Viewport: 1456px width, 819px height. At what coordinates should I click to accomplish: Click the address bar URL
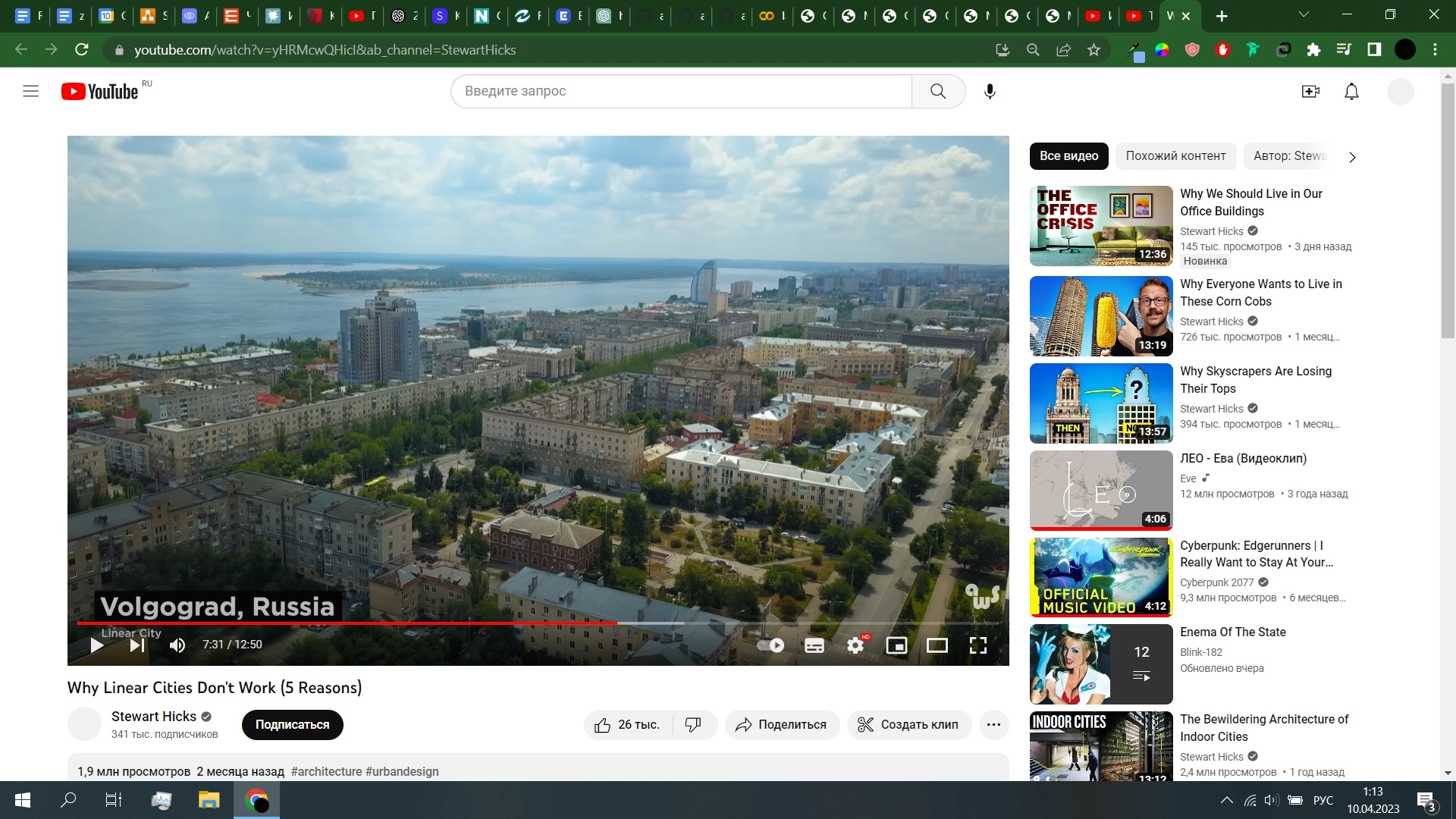(325, 50)
